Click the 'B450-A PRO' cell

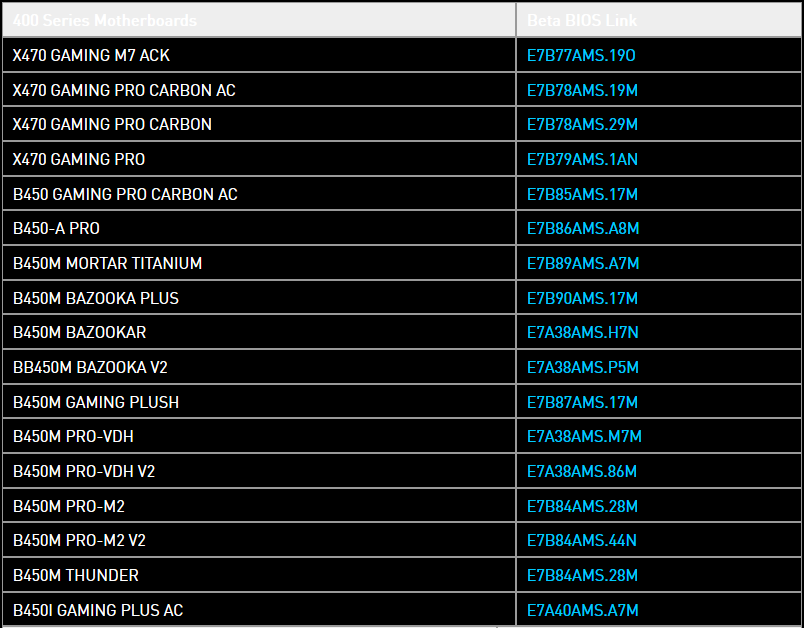[259, 228]
